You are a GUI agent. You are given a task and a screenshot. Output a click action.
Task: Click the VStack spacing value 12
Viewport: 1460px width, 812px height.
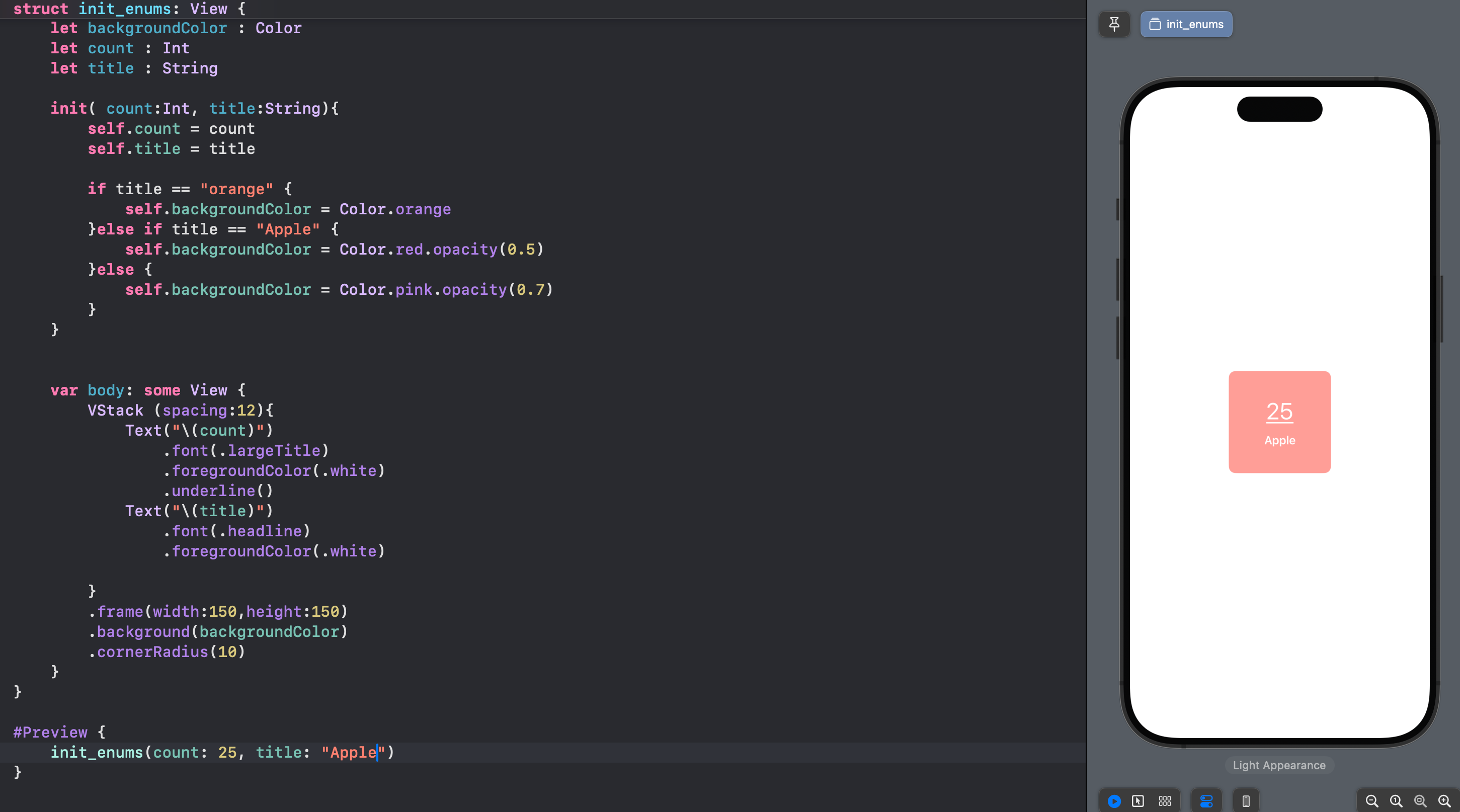(246, 410)
